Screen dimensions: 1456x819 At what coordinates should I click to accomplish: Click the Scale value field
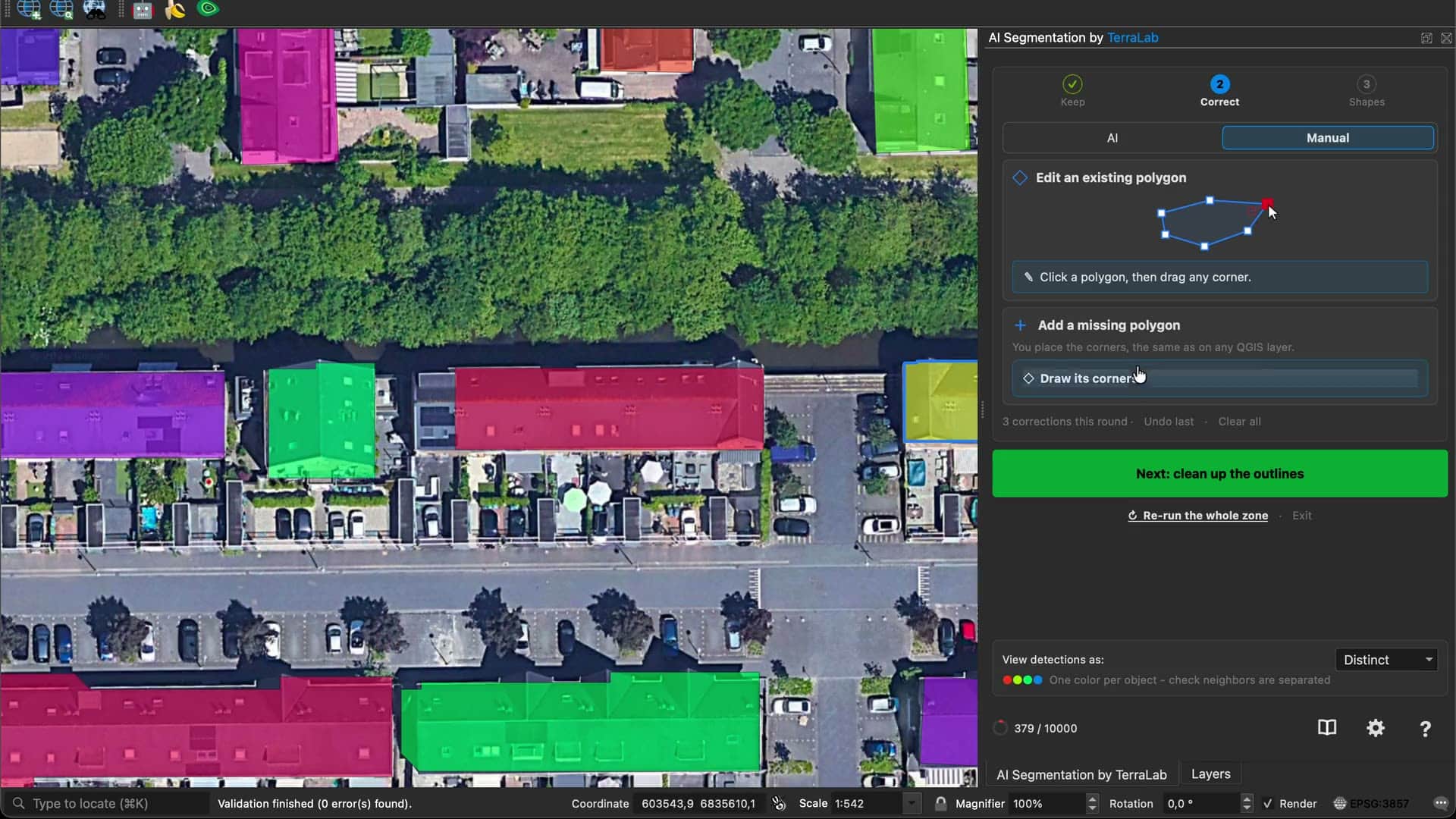[866, 804]
